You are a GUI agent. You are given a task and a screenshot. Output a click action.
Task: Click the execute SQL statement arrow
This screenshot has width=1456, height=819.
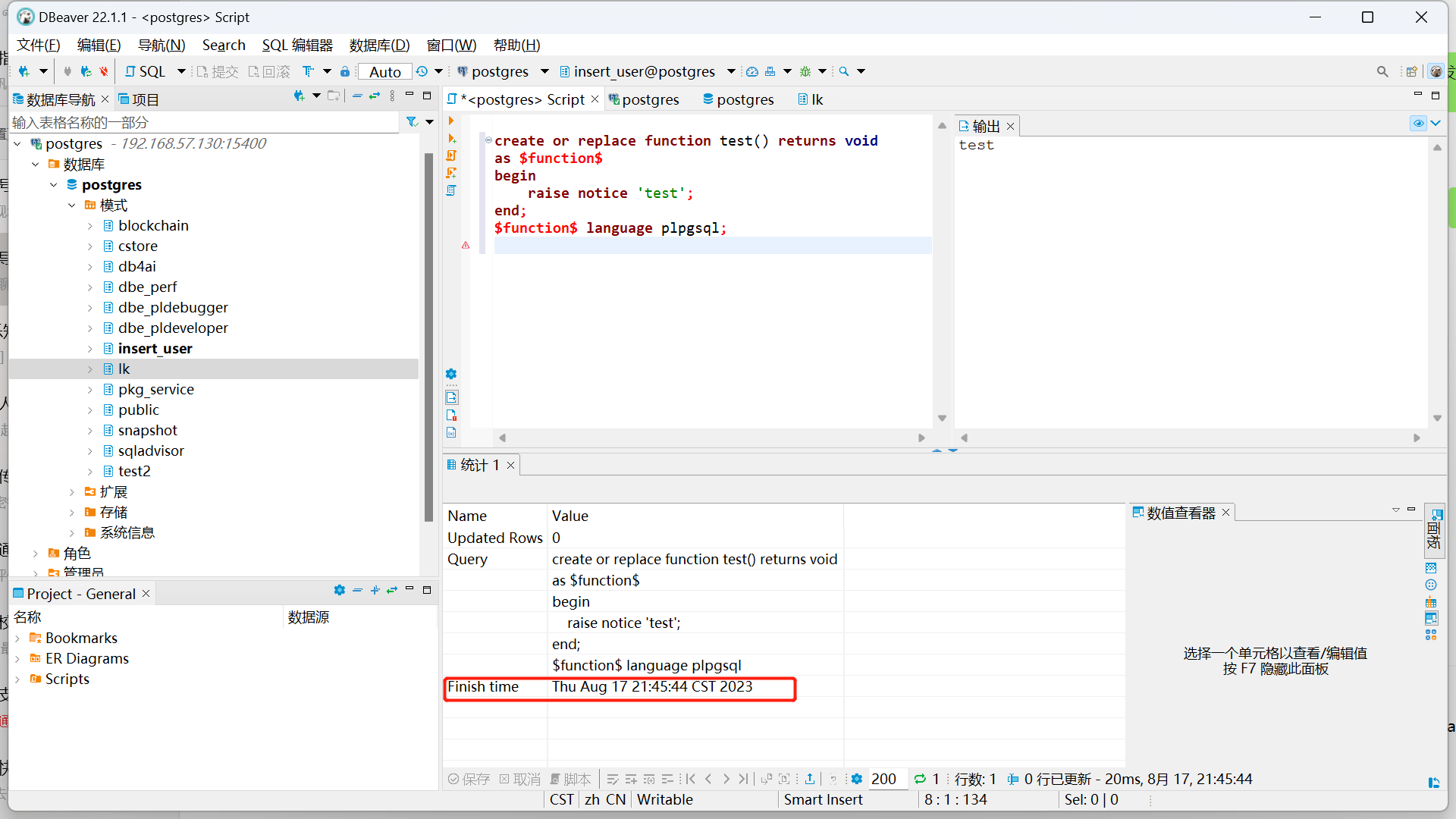point(451,121)
